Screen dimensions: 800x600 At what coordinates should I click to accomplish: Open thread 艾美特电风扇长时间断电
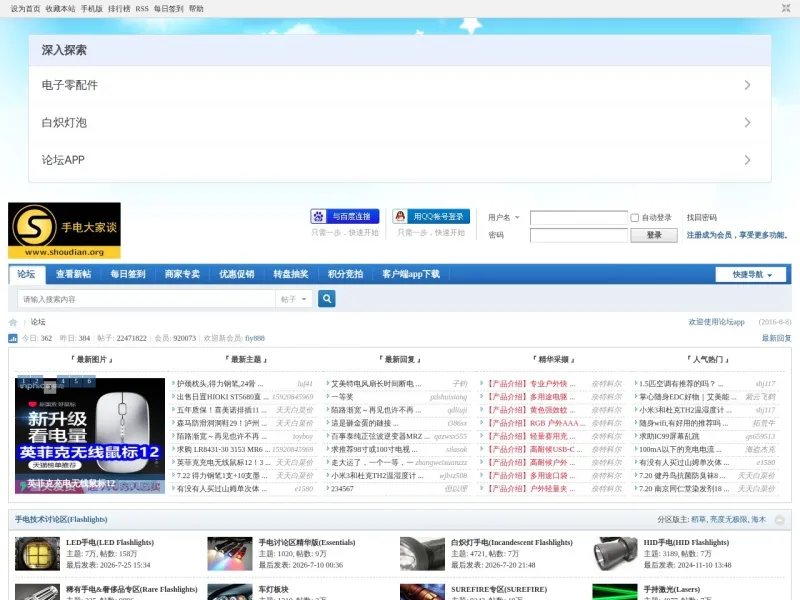(x=376, y=384)
